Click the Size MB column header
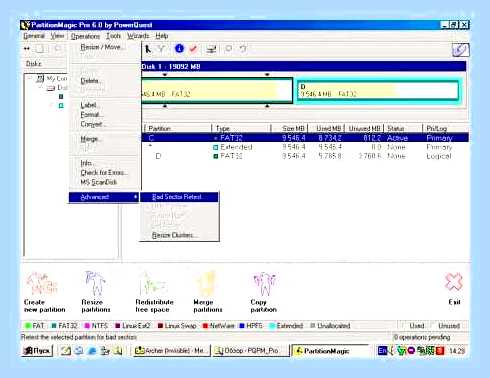490x378 pixels. [289, 128]
